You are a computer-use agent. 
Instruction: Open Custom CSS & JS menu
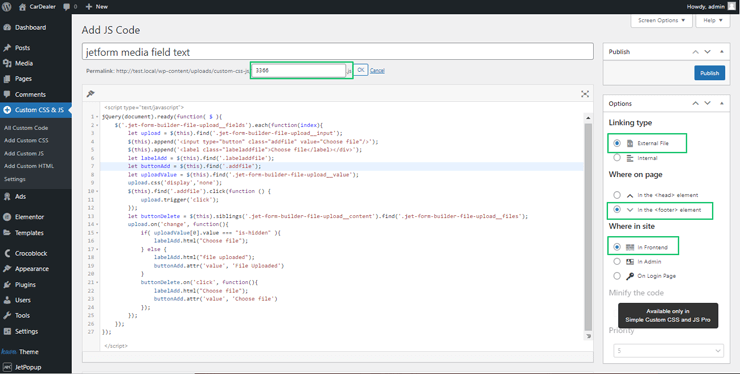[36, 110]
